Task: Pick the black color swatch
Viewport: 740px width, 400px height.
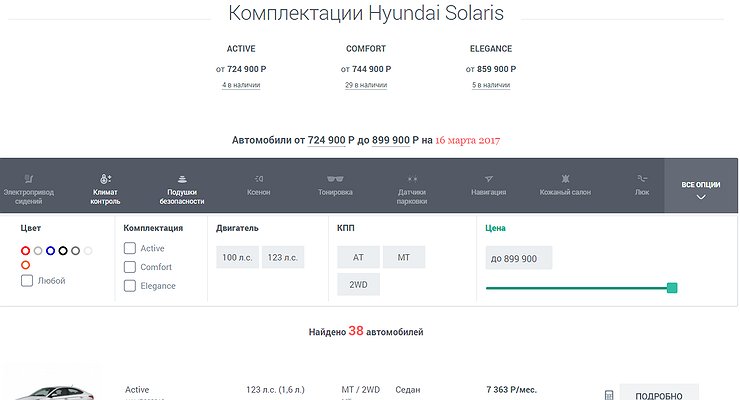Action: (x=63, y=250)
